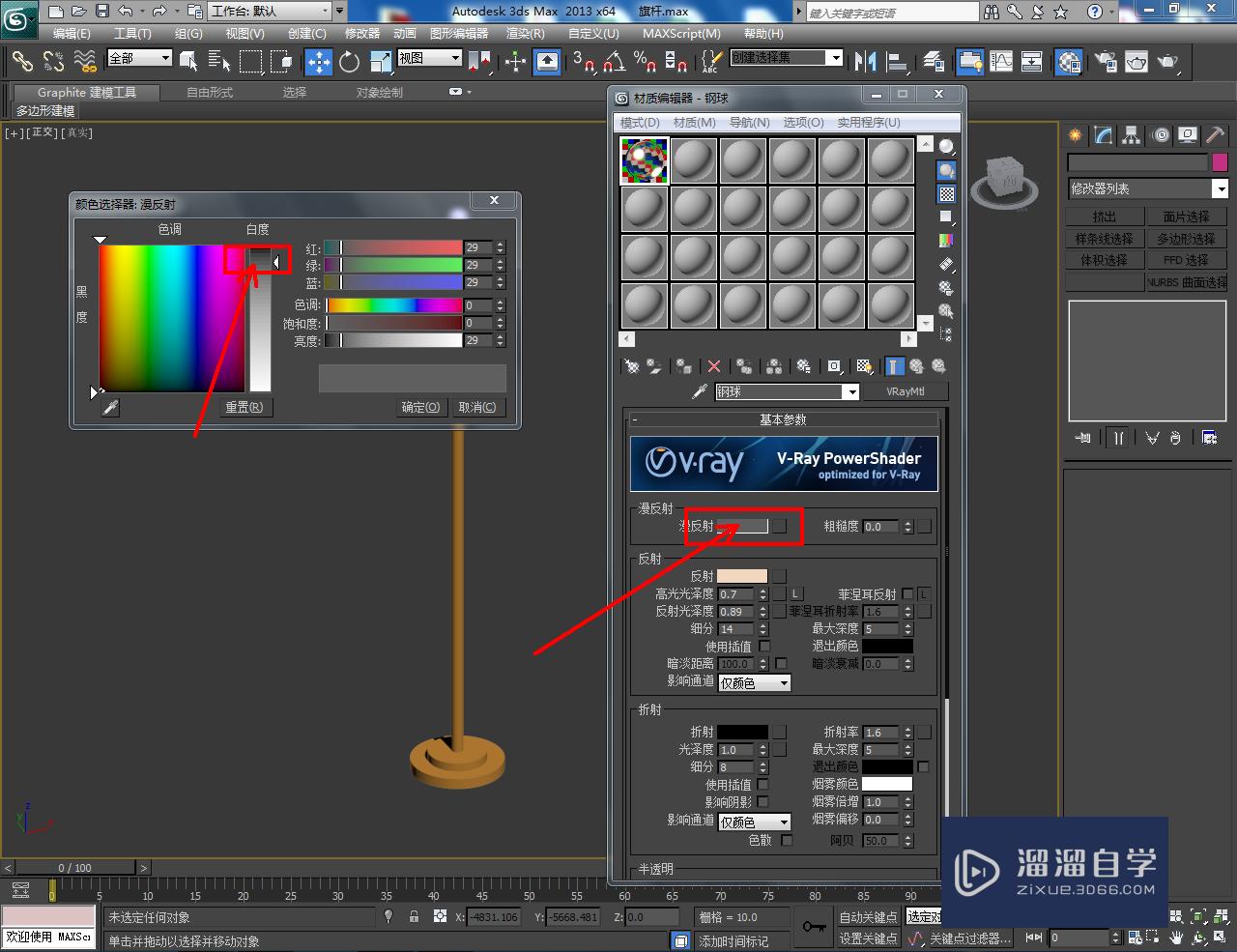Activate Select and Rotate tool

349,62
